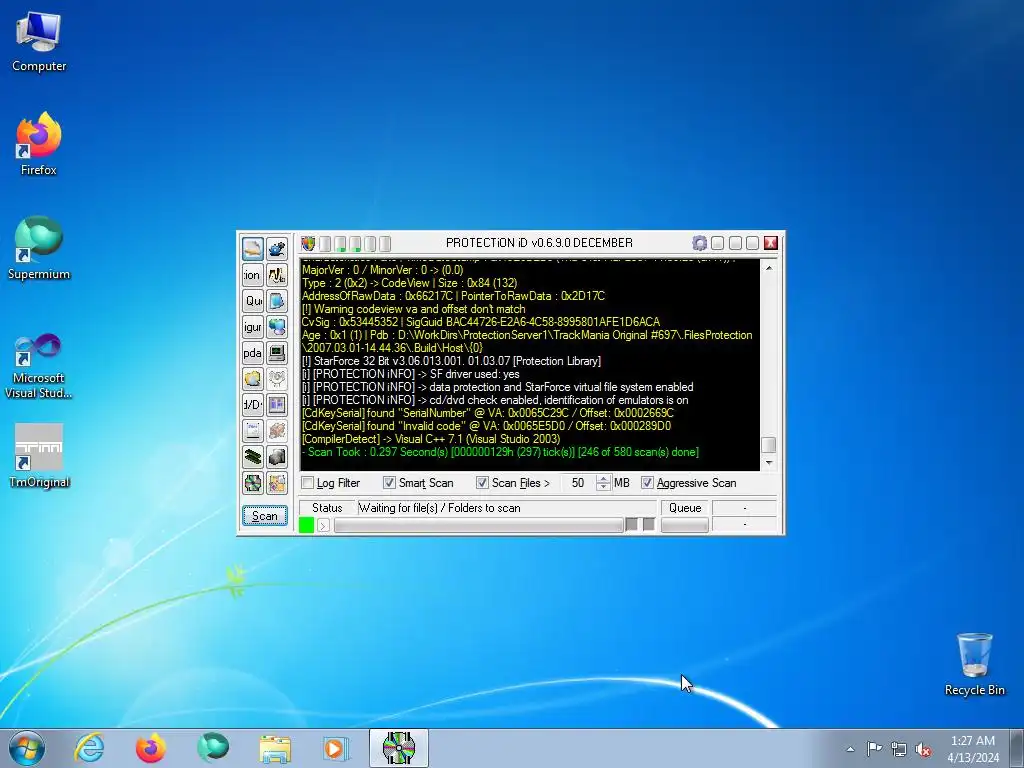1024x768 pixels.
Task: Click the faded chip icon in the sidebar
Action: [x=277, y=431]
